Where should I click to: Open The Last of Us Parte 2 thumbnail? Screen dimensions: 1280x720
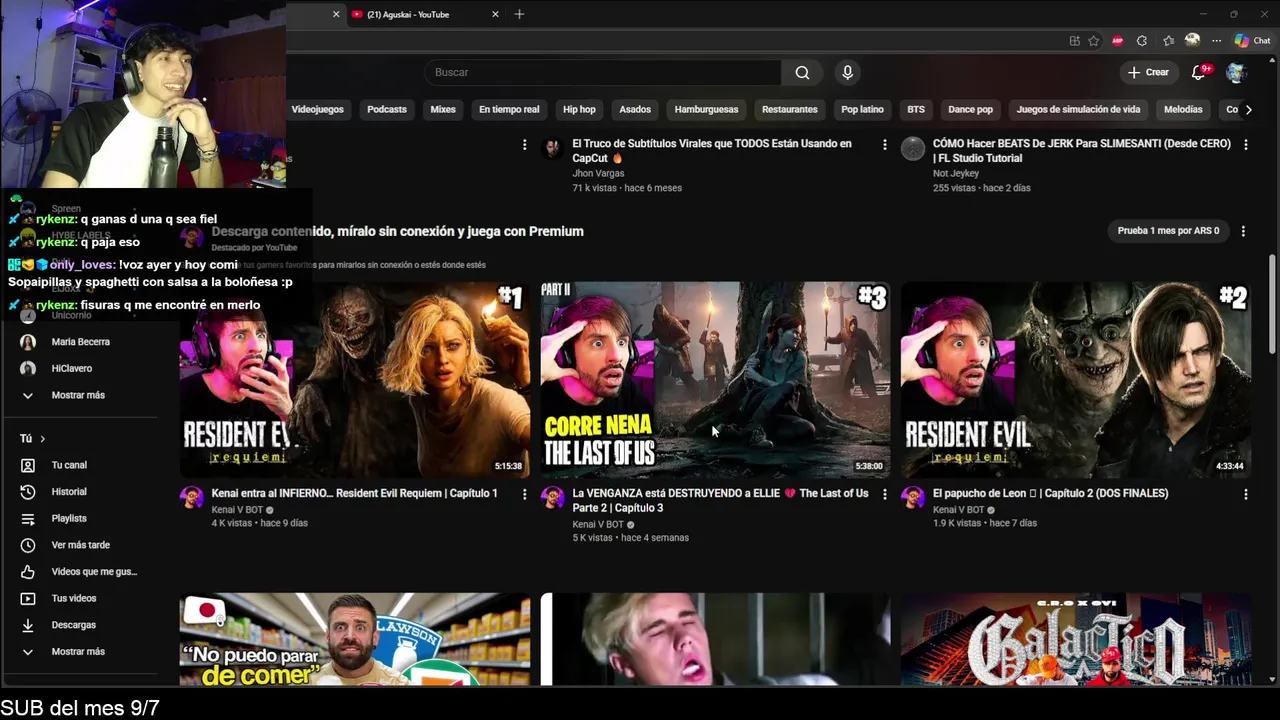point(715,380)
